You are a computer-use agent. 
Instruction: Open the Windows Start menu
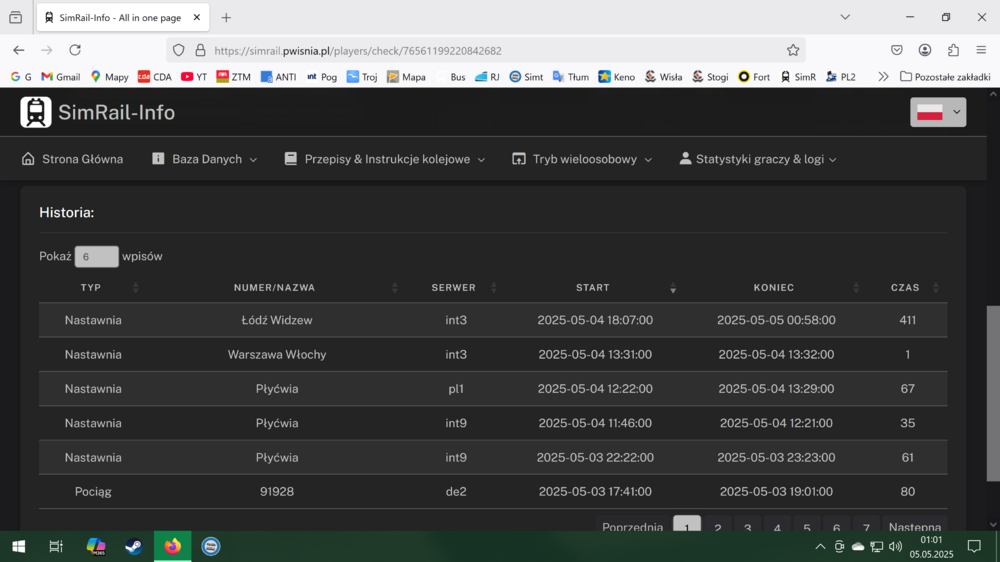(18, 546)
